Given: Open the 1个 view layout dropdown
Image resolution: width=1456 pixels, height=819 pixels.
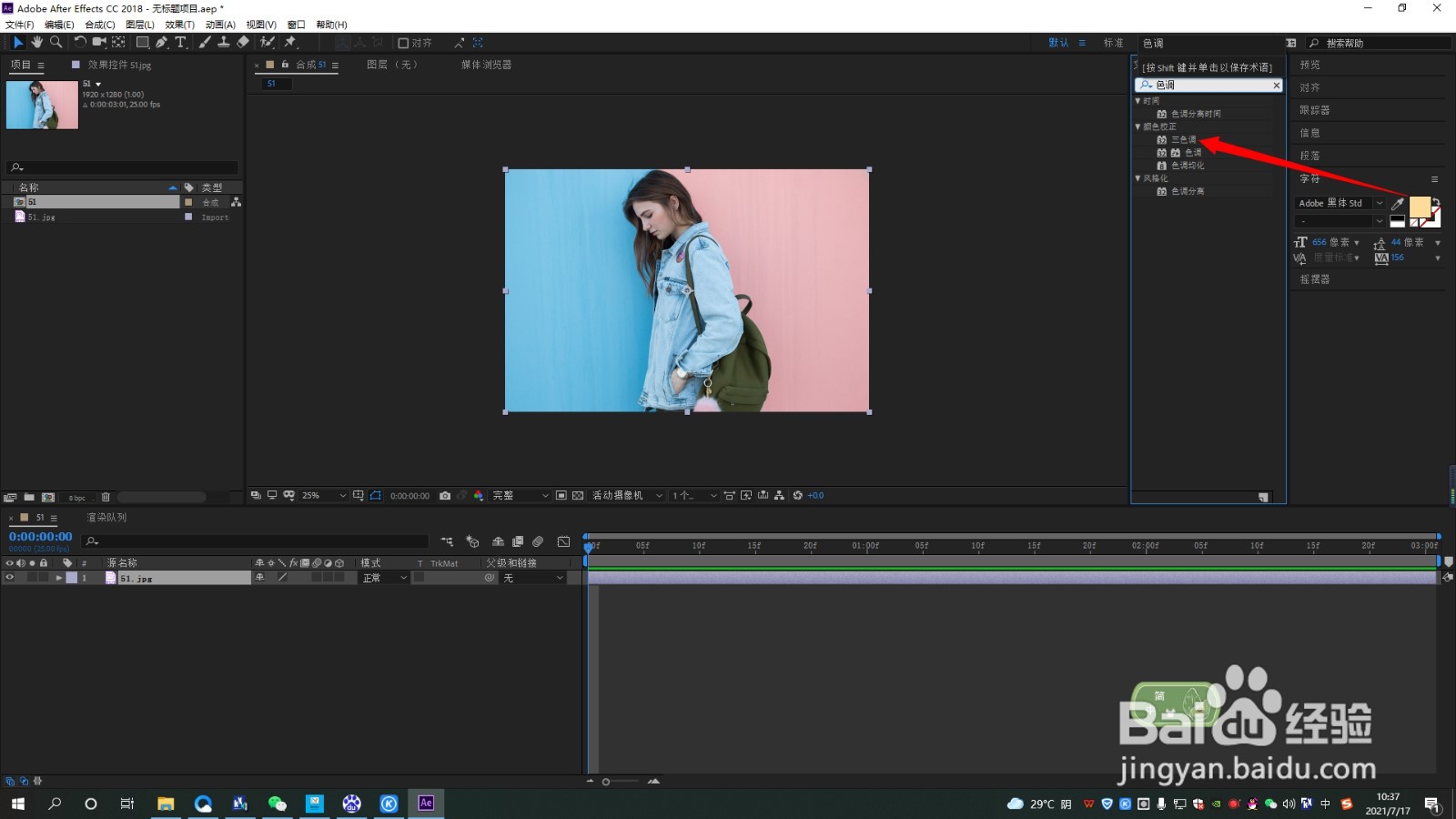Looking at the screenshot, I should pos(694,496).
